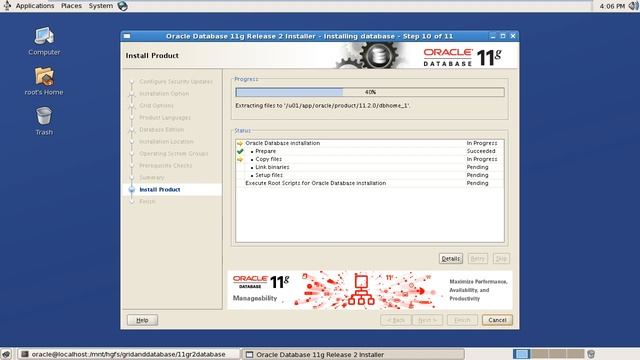The height and width of the screenshot is (360, 640).
Task: Click the volume speaker icon in top panel
Action: click(x=634, y=6)
